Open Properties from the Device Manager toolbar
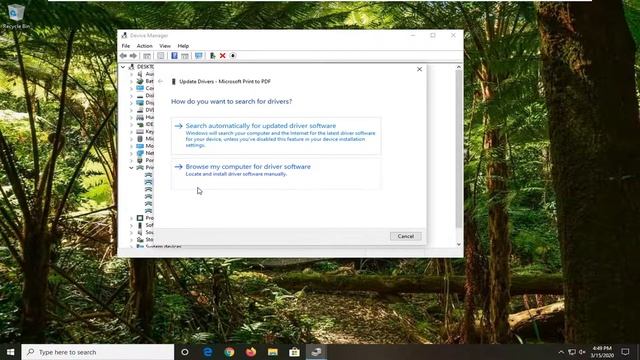 (x=161, y=56)
